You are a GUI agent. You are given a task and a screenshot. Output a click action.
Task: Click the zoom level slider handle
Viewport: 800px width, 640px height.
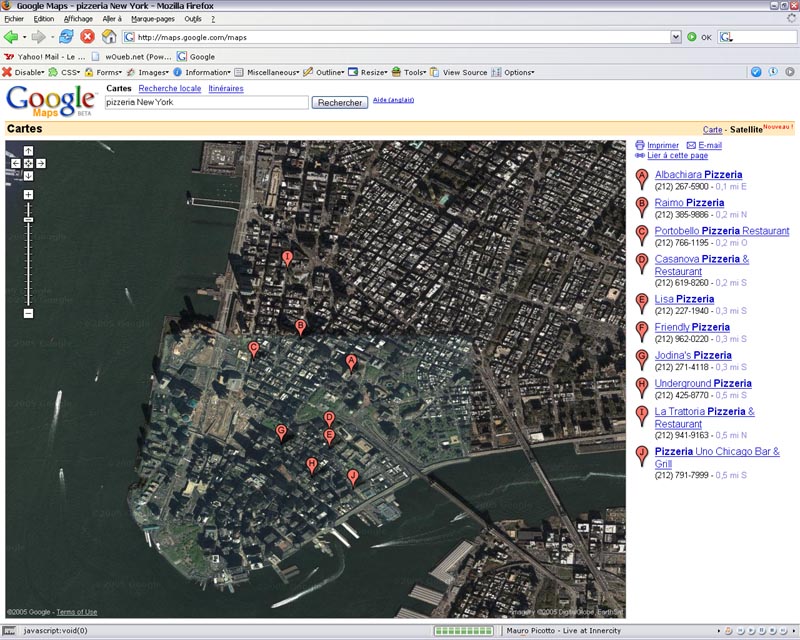click(28, 219)
